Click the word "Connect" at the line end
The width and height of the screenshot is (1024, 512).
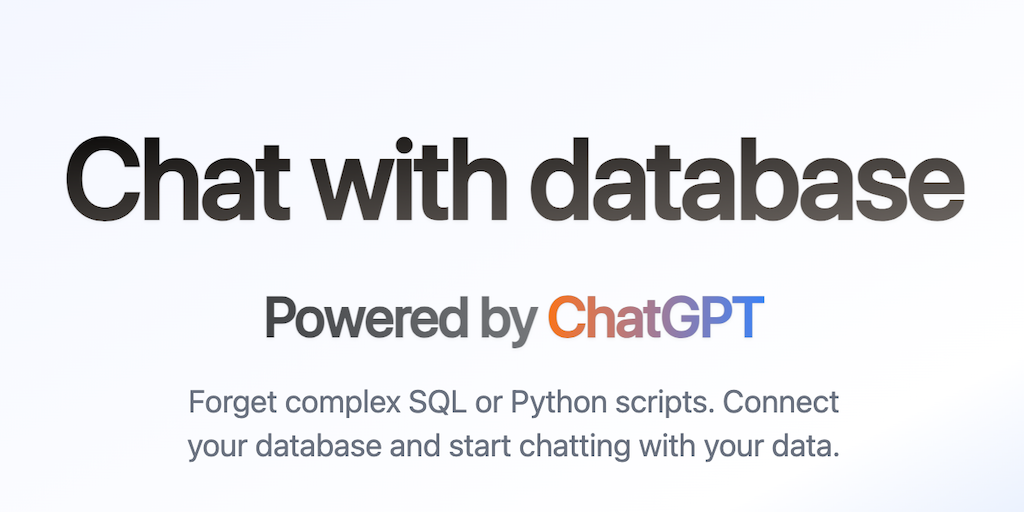coord(781,403)
